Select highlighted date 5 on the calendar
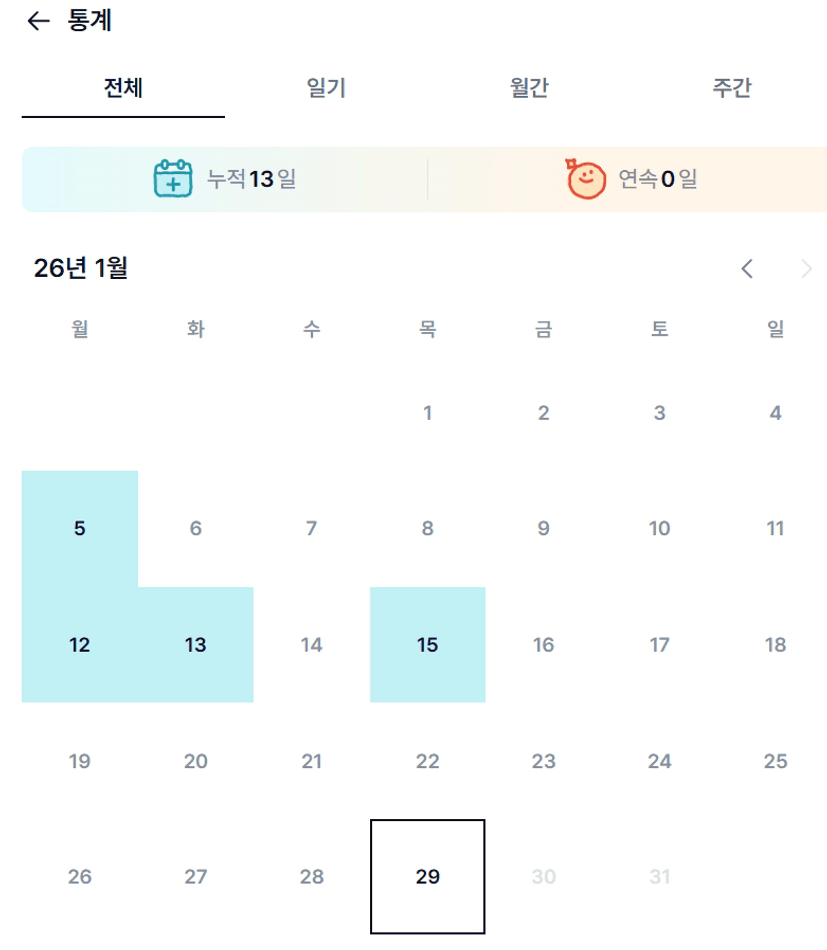827x950 pixels. [80, 529]
